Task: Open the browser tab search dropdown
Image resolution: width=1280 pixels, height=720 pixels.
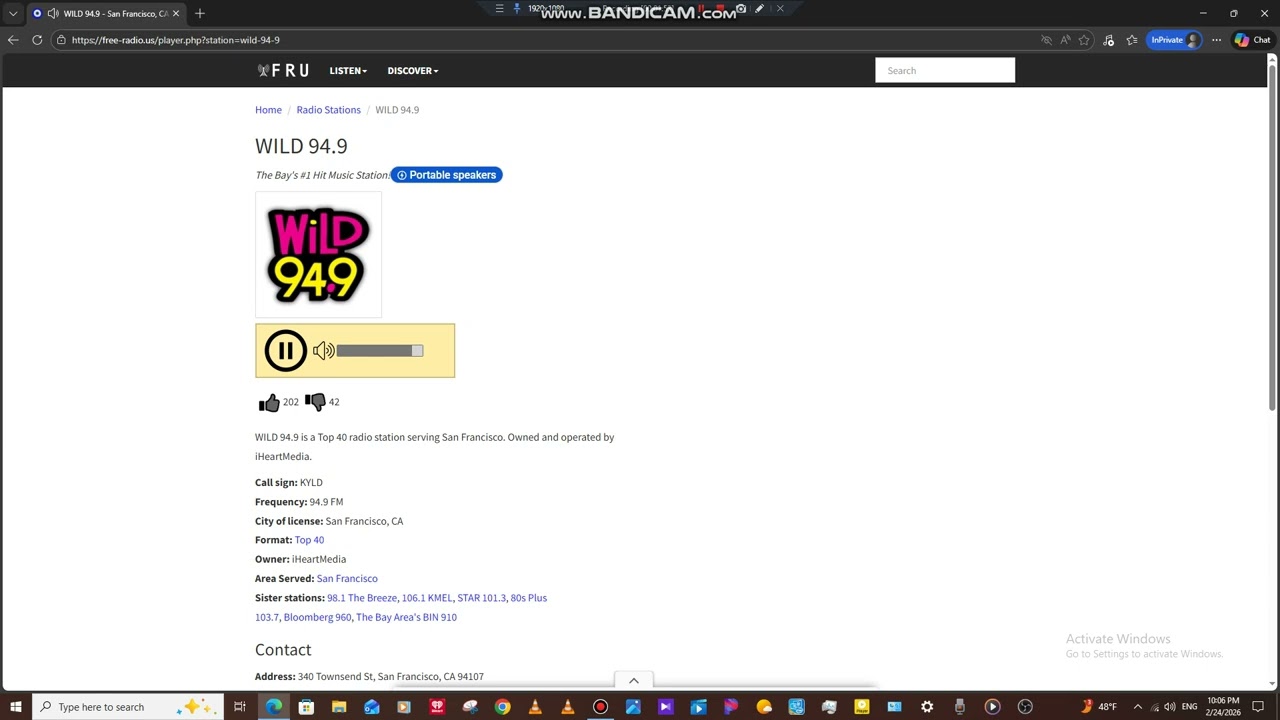Action: (x=13, y=13)
